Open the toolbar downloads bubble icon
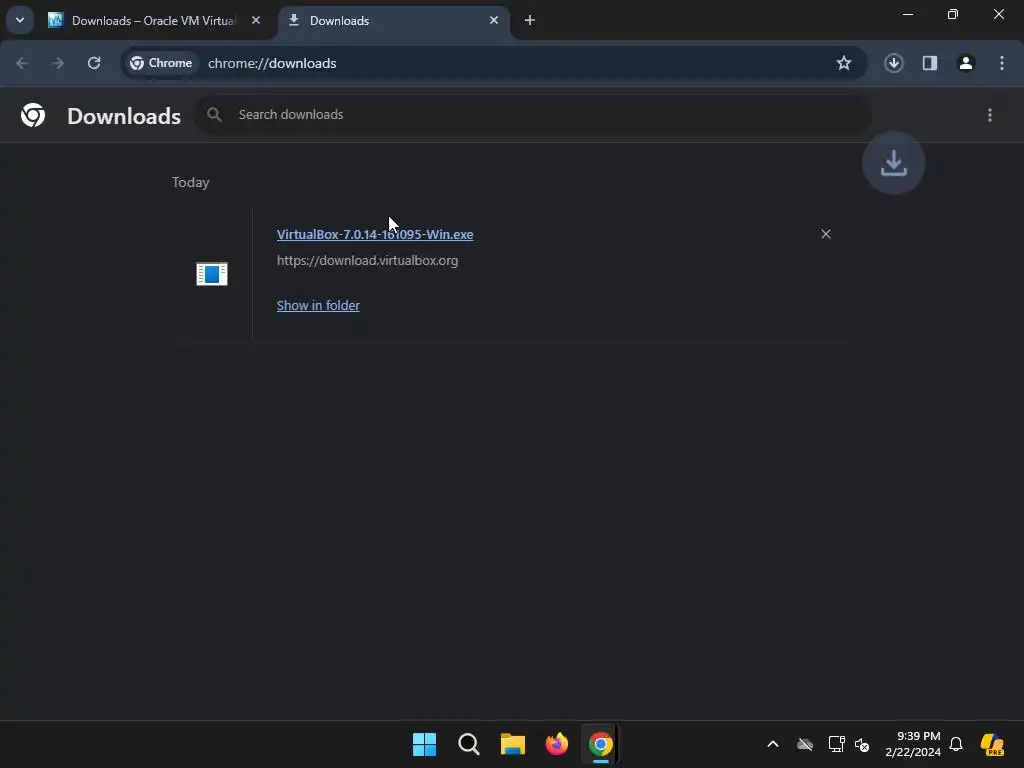Image resolution: width=1024 pixels, height=768 pixels. tap(894, 63)
